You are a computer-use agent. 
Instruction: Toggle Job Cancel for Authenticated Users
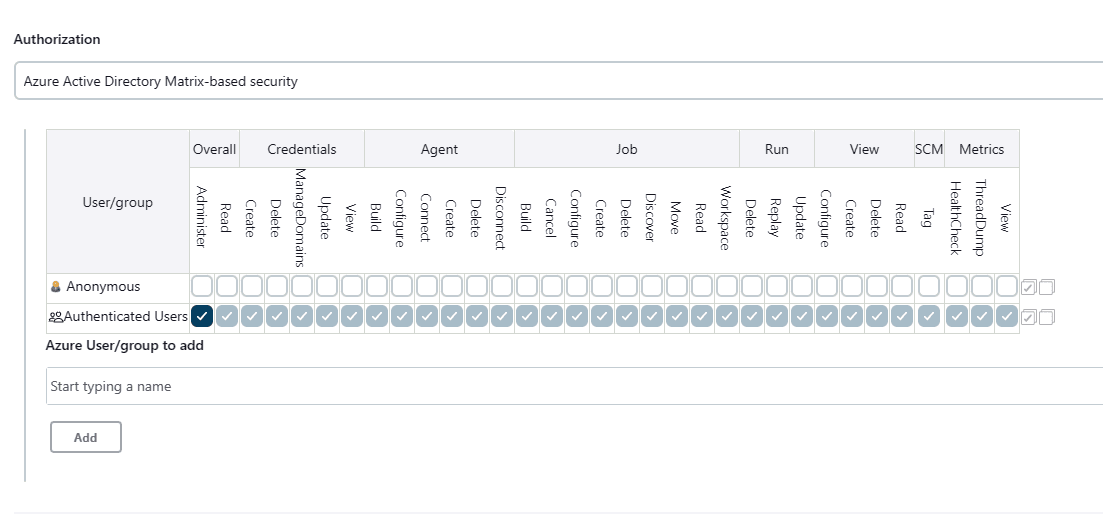click(x=552, y=317)
